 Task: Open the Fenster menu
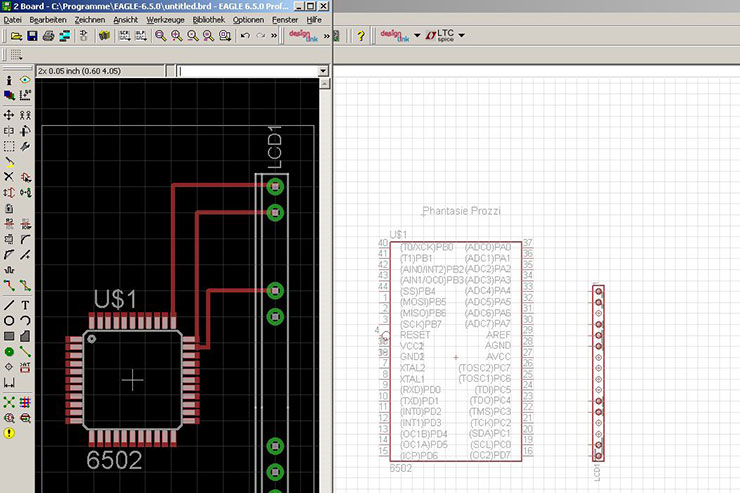tap(285, 20)
